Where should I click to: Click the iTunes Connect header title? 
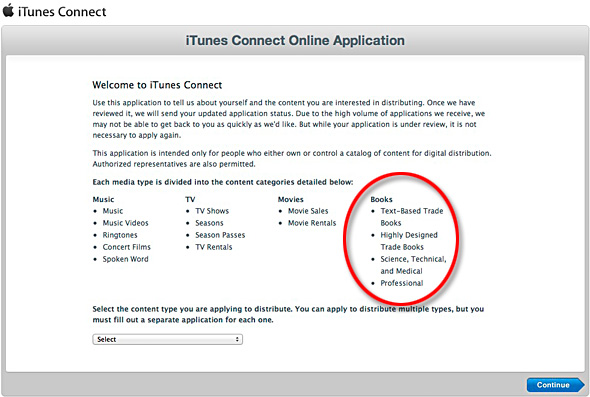click(62, 12)
